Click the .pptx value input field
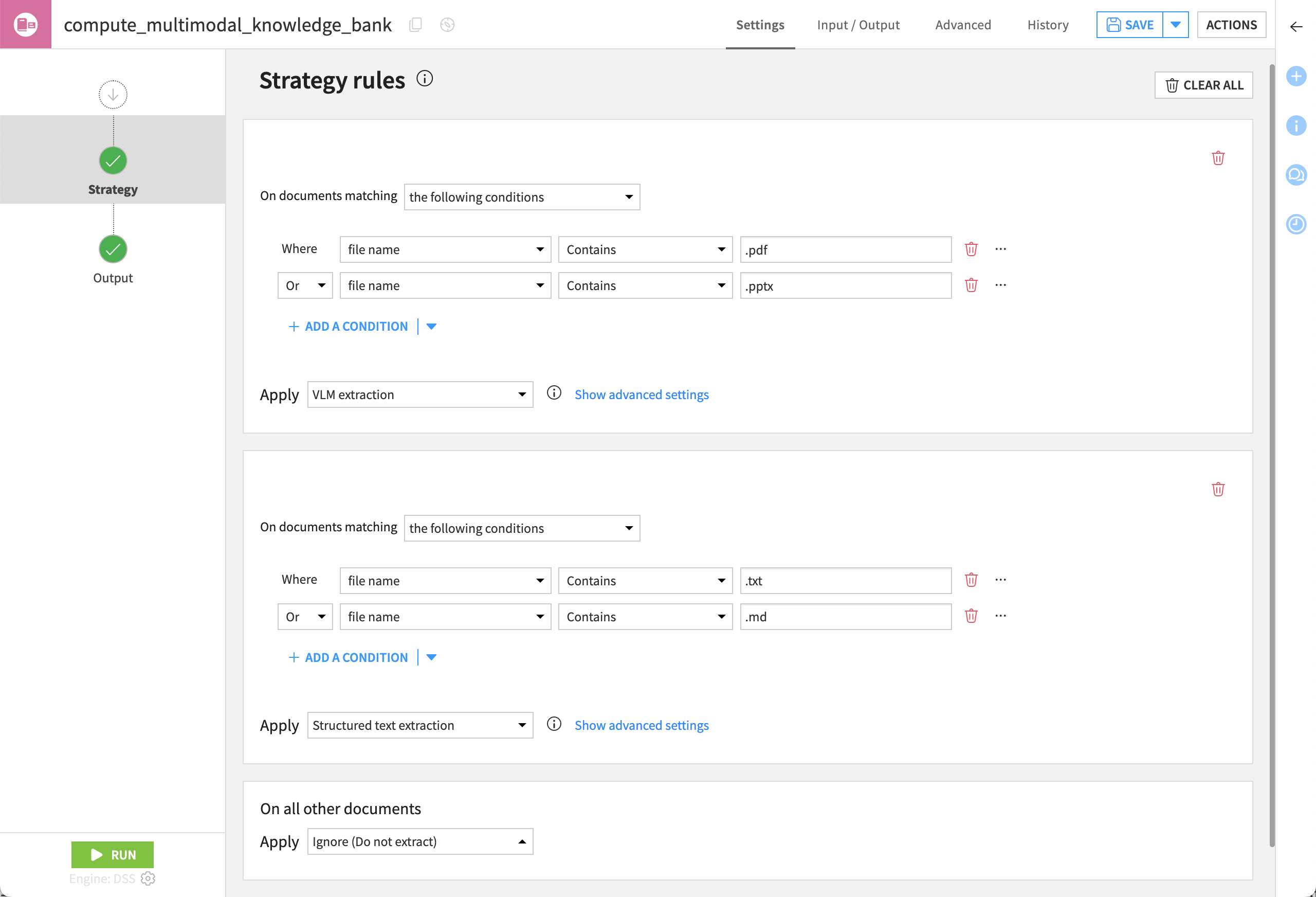1316x897 pixels. (846, 285)
